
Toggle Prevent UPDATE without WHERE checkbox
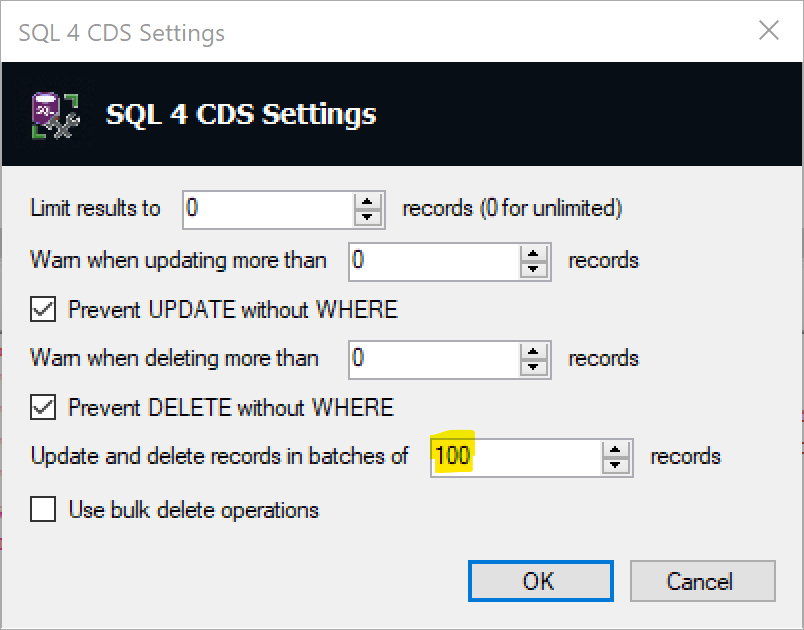(x=44, y=310)
